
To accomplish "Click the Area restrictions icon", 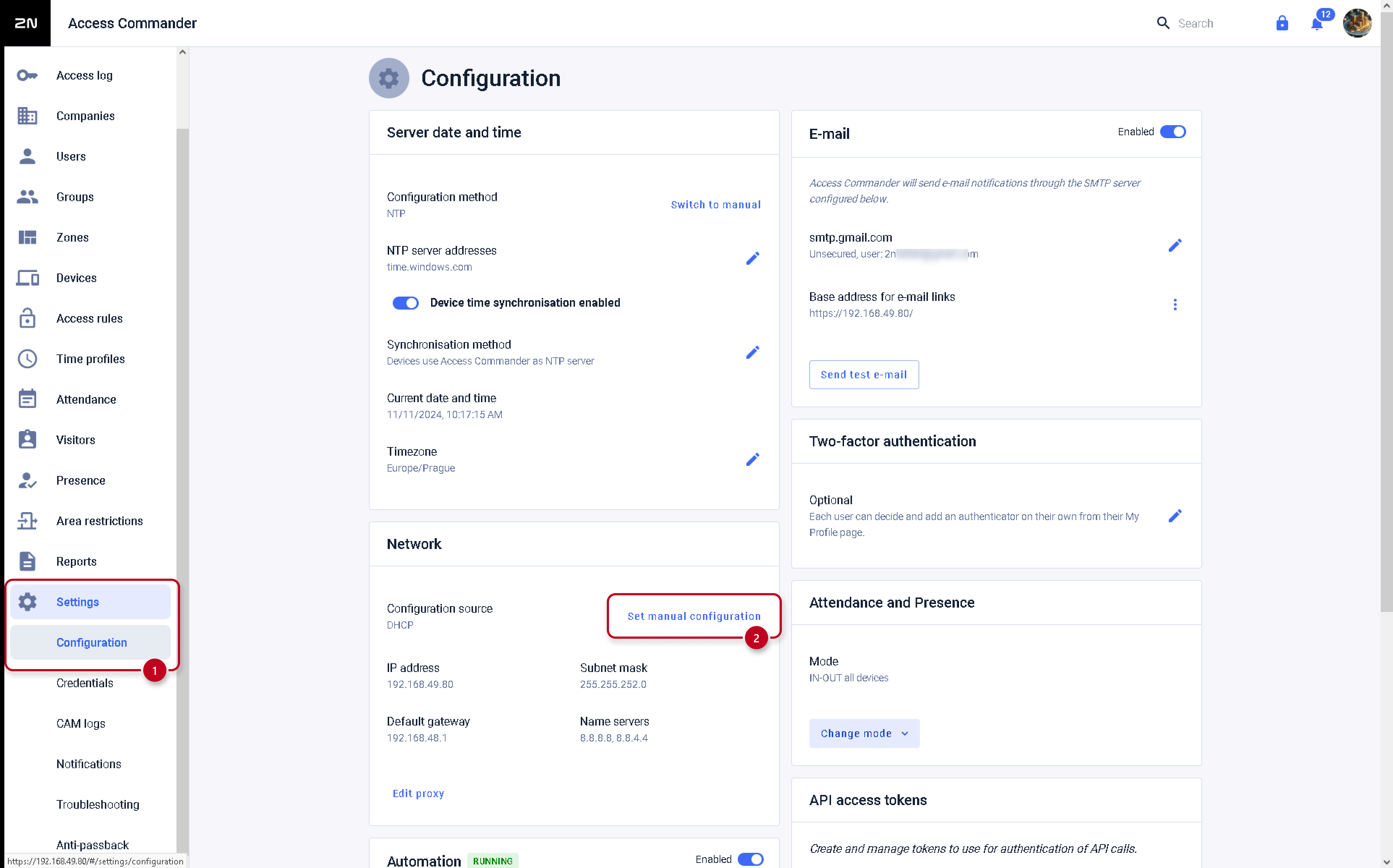I will tap(27, 521).
